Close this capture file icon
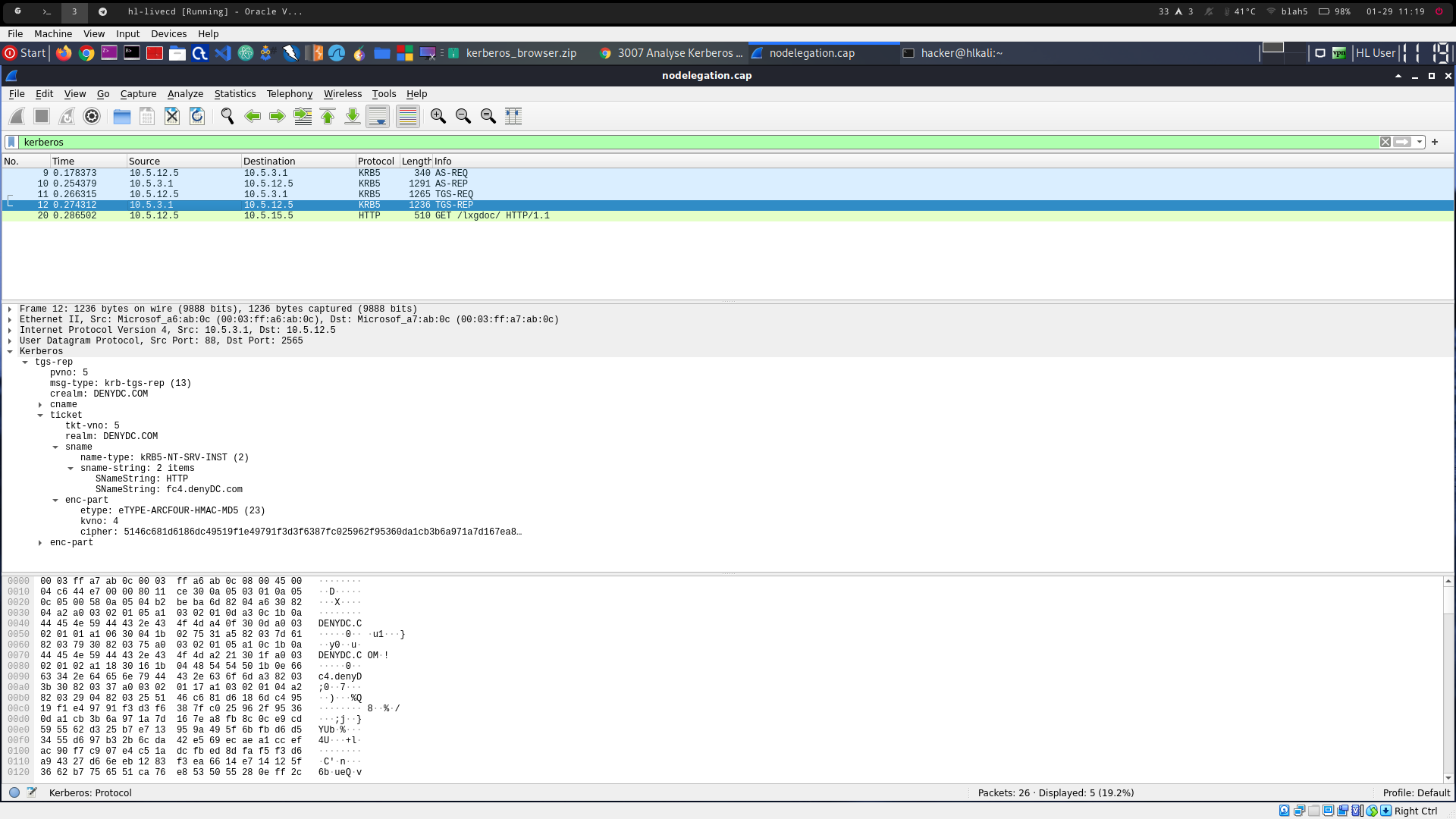Viewport: 1456px width, 819px height. coord(172,116)
